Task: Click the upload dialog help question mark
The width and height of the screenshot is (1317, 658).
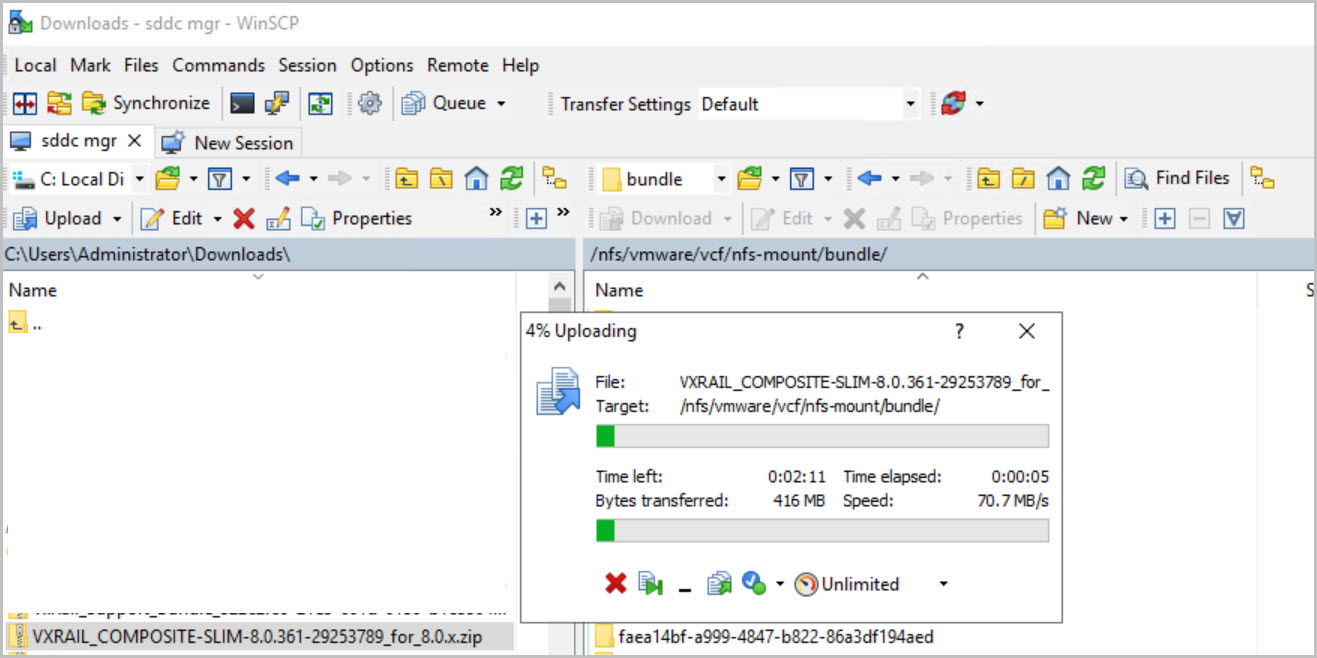Action: click(x=959, y=331)
